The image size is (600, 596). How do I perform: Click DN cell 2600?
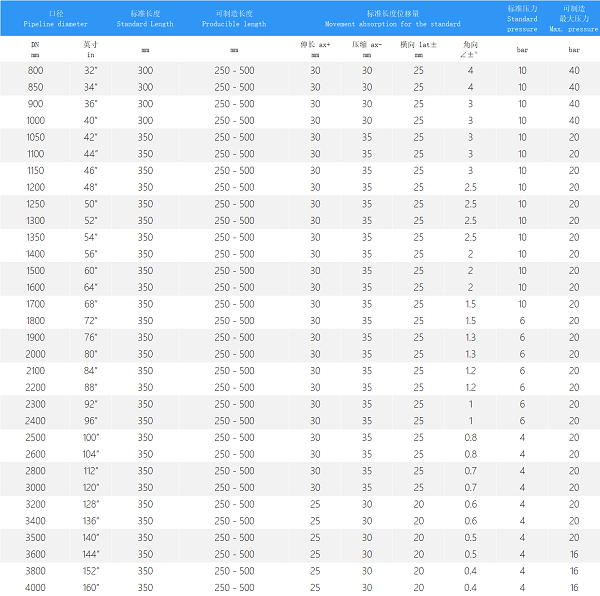[x=35, y=454]
